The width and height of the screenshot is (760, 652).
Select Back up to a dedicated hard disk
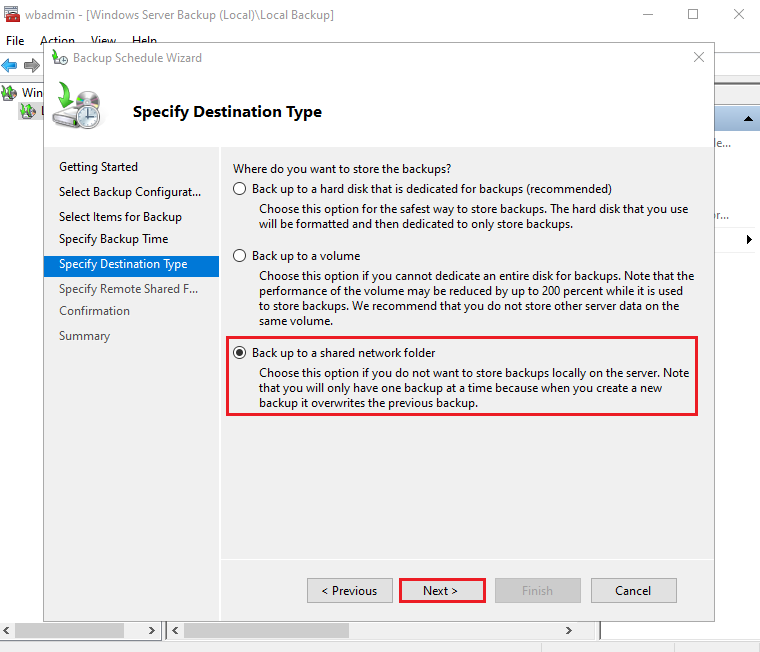tap(239, 189)
